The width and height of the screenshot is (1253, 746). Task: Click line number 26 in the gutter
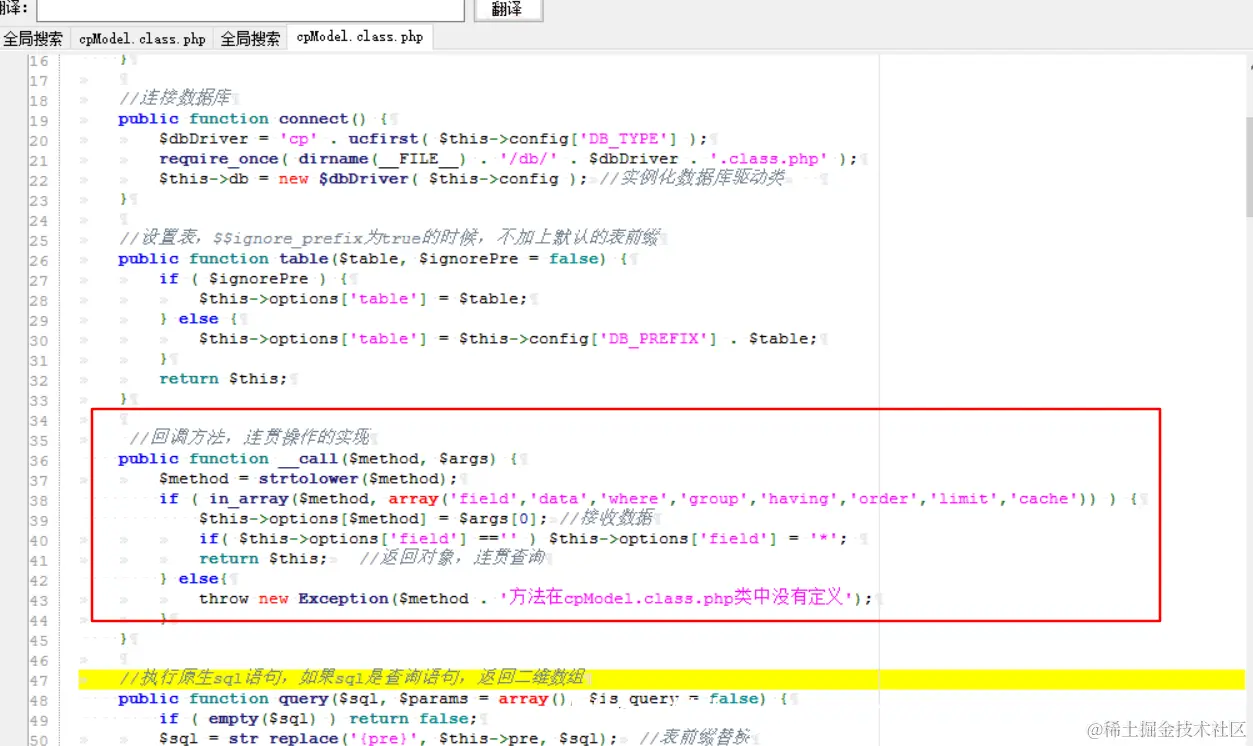[38, 260]
